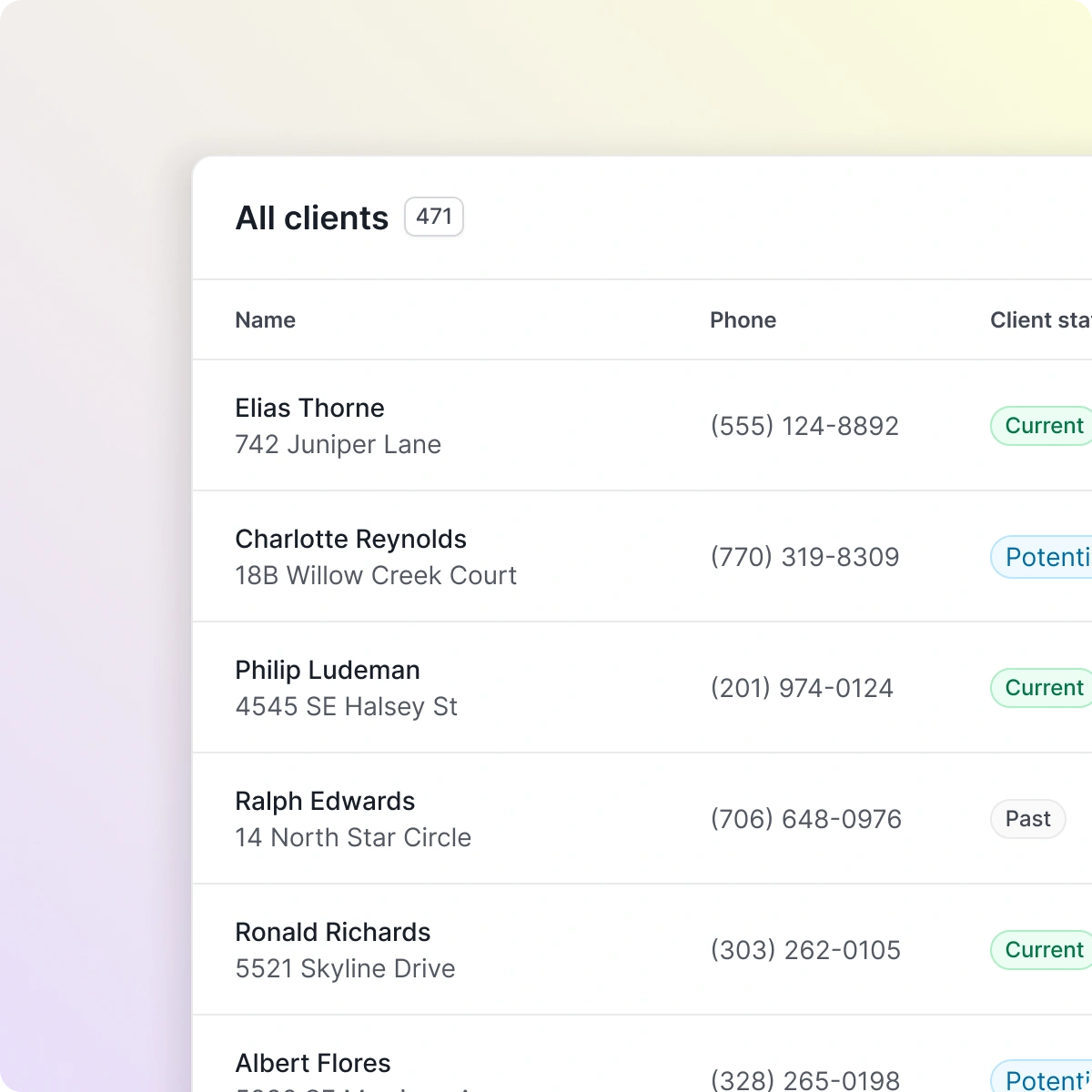Sort the table by the Phone column

[743, 319]
